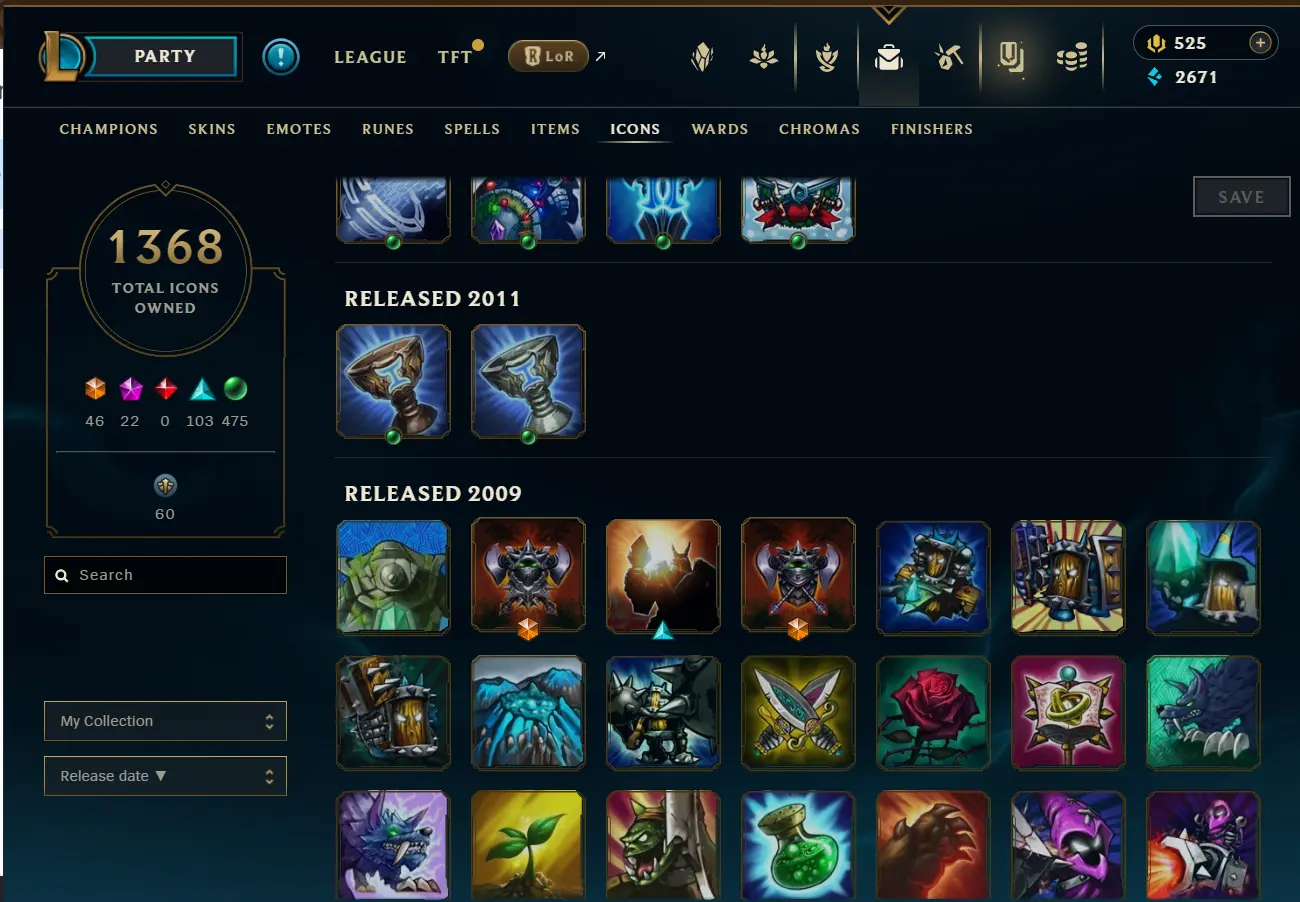Open the My Collection dropdown
Image resolution: width=1300 pixels, height=902 pixels.
tap(165, 721)
